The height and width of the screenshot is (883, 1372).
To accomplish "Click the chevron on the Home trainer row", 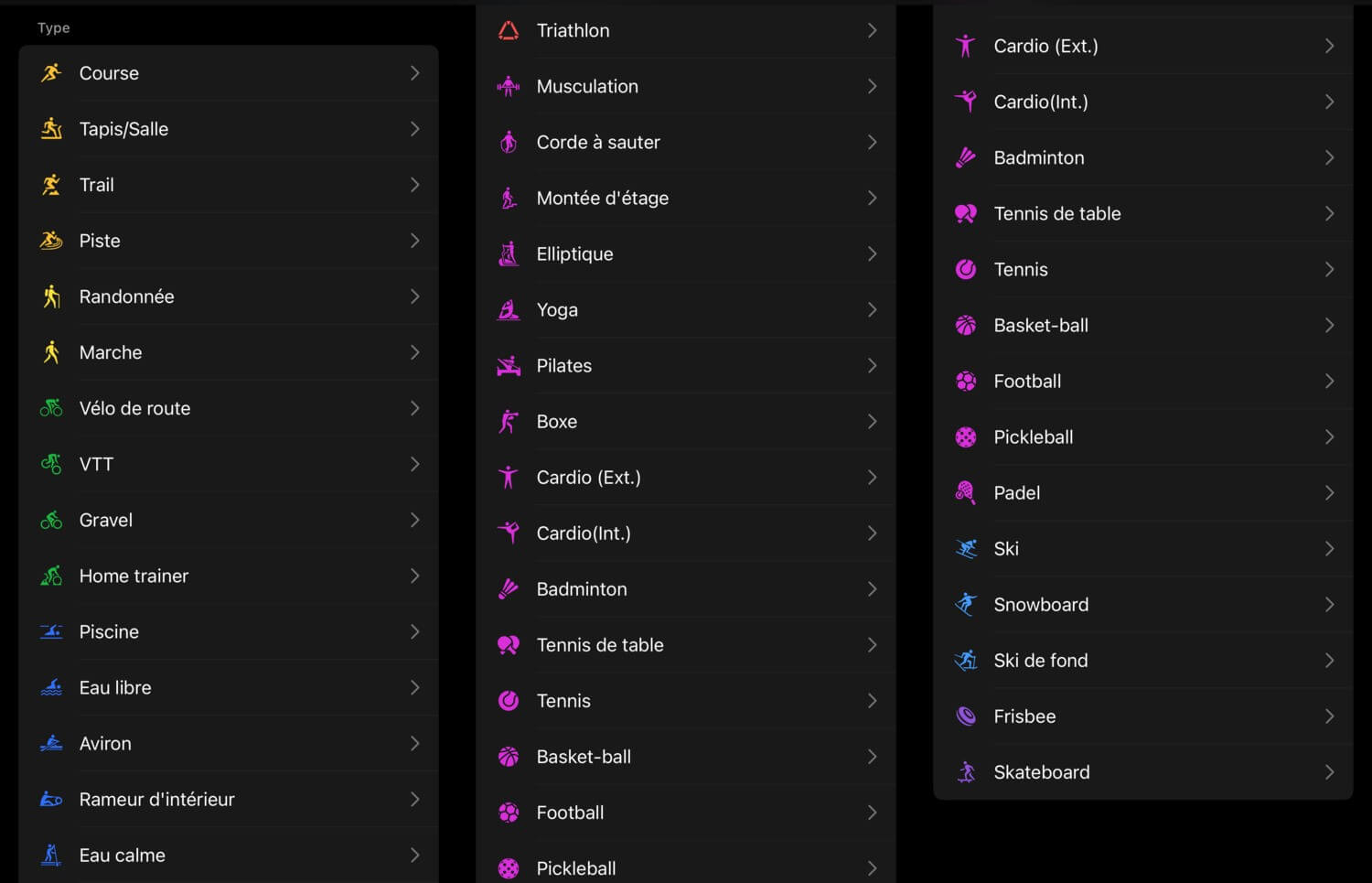I will (414, 576).
